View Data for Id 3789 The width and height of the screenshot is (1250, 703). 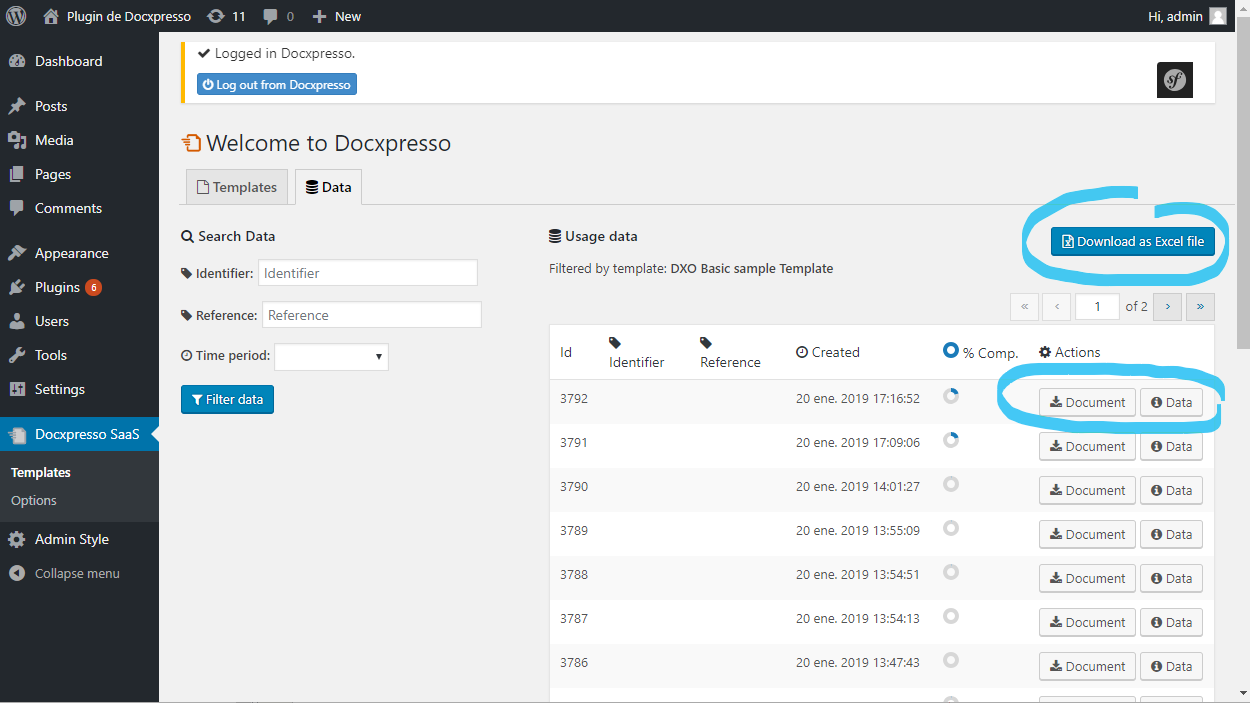pyautogui.click(x=1171, y=534)
